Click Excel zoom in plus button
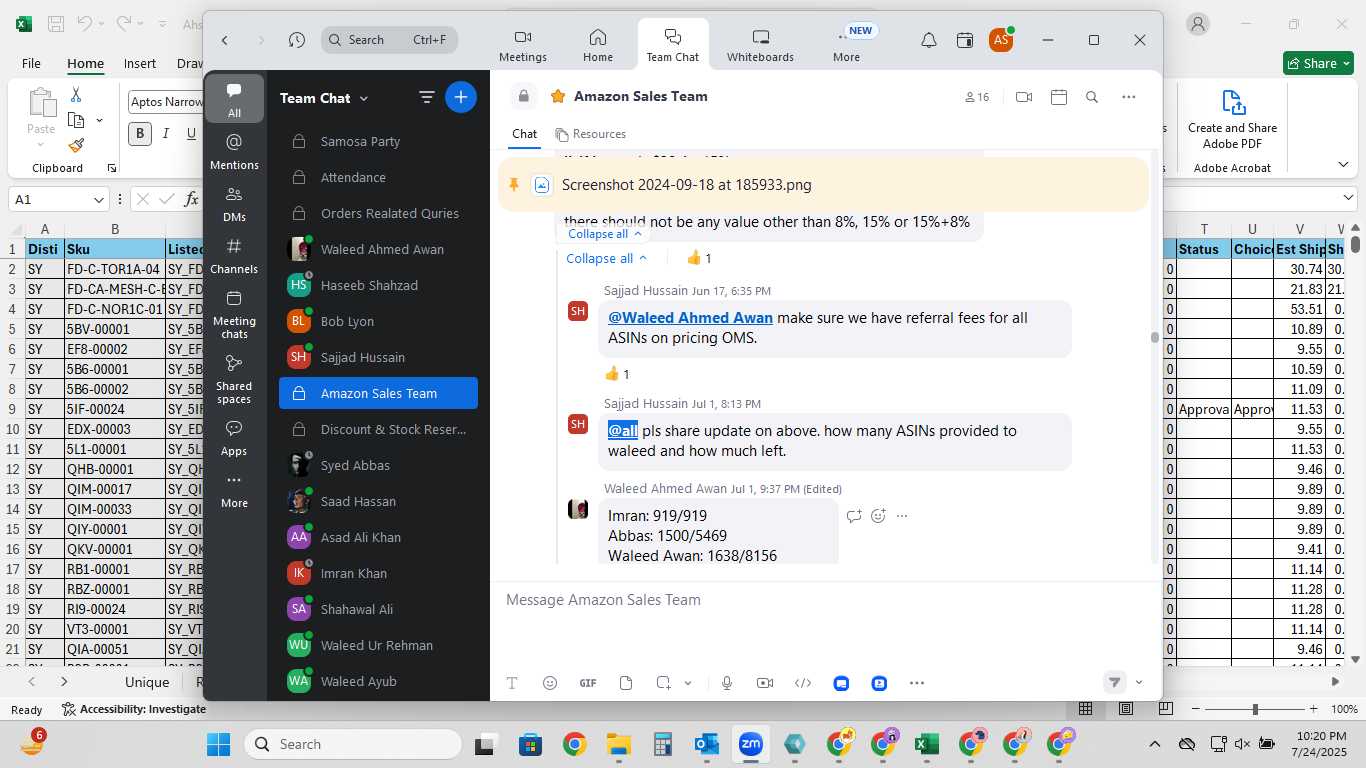Image resolution: width=1366 pixels, height=768 pixels. (x=1313, y=709)
